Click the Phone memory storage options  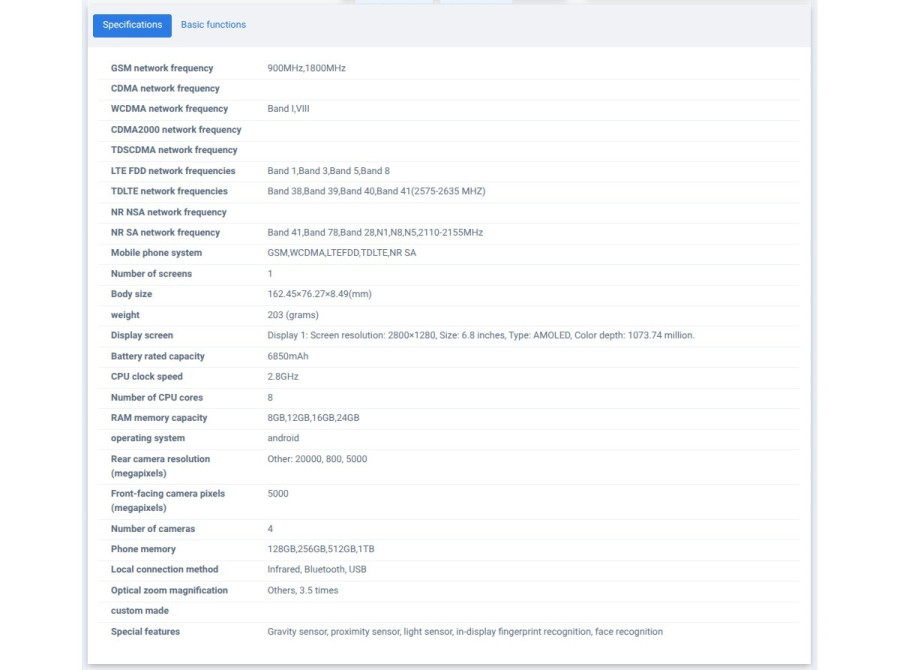pos(321,549)
